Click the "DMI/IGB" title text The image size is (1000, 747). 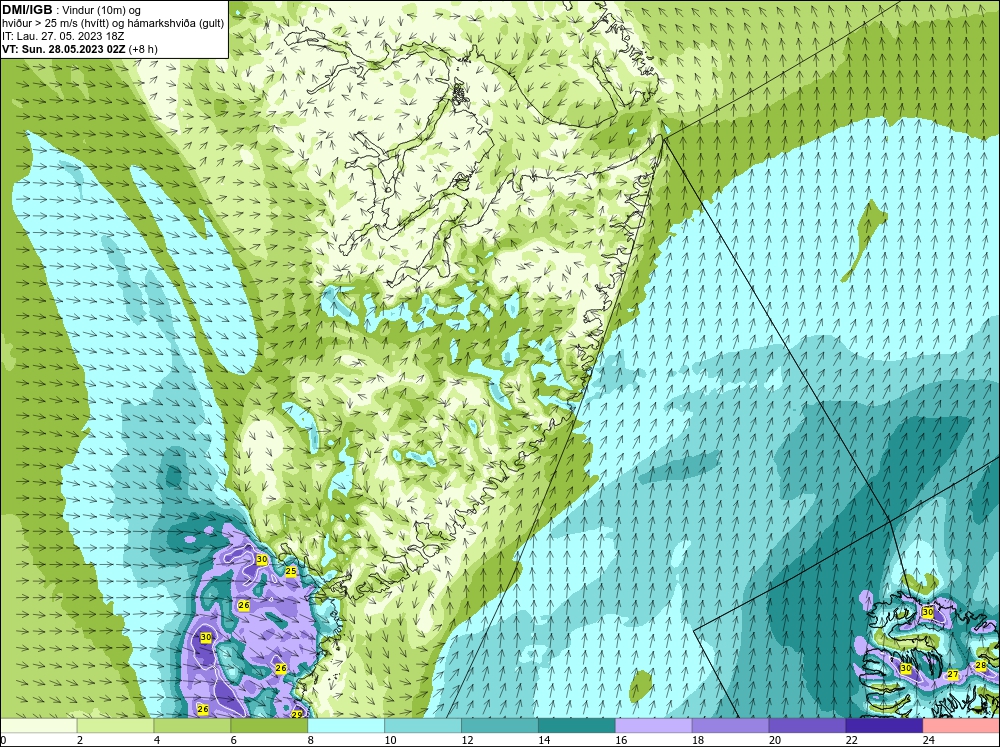[x=27, y=10]
